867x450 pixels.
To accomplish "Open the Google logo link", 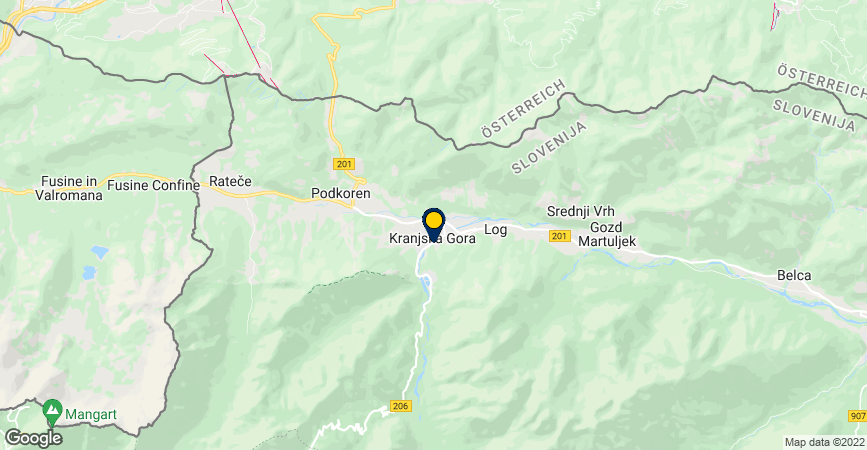I will (x=33, y=438).
